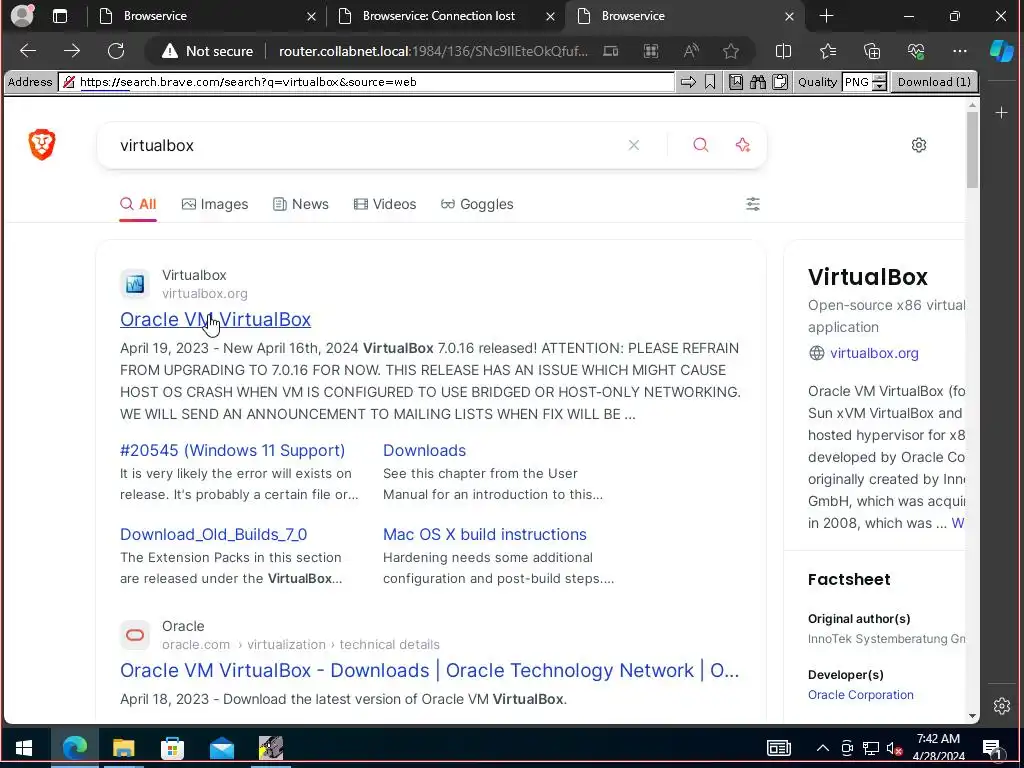Switch to the News tab

click(x=300, y=204)
